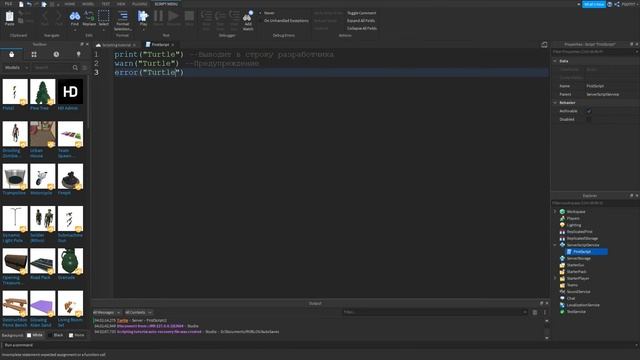
Task: Select None background radio option
Action: 76,335
